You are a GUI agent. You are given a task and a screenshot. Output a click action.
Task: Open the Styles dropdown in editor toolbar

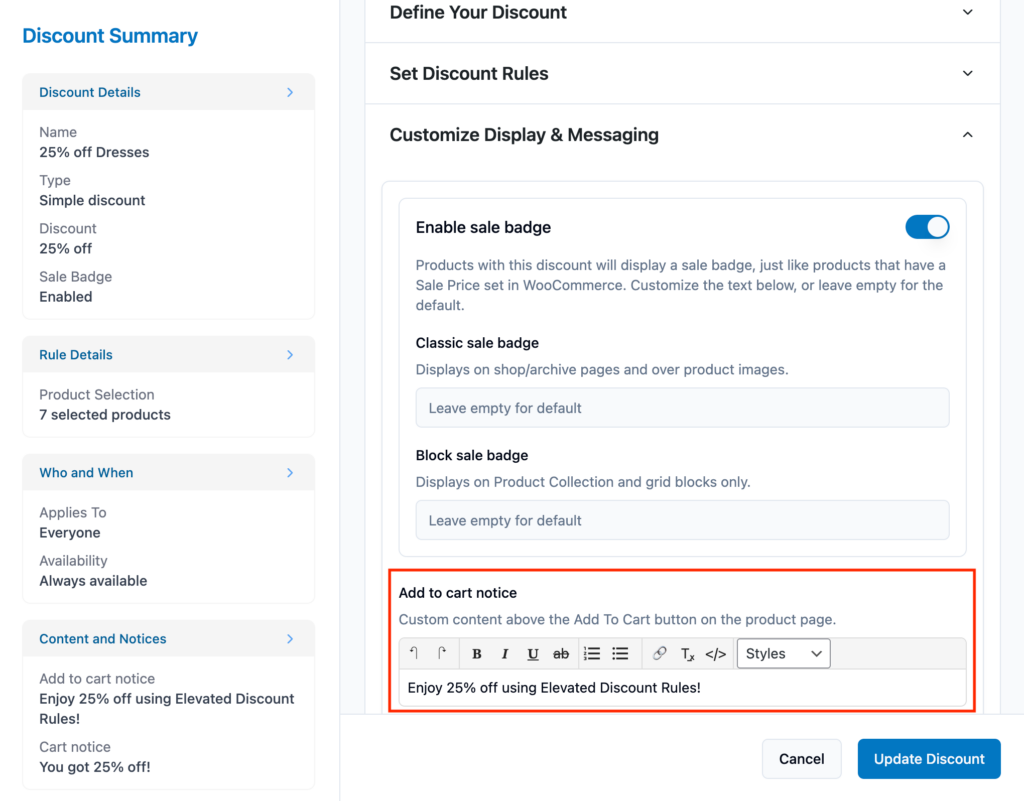[x=784, y=653]
